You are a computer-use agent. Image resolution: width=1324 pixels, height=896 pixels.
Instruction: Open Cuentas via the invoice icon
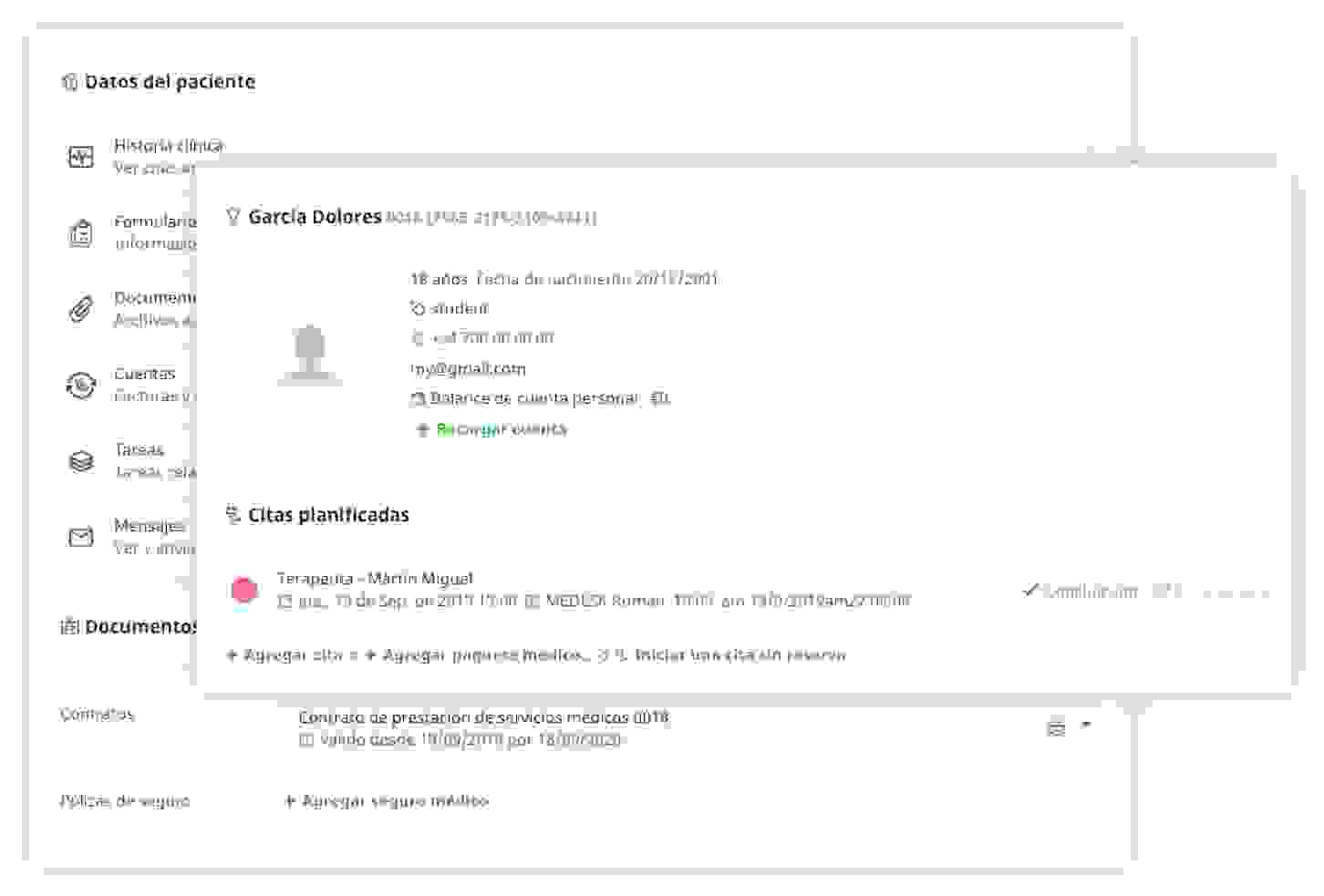coord(79,384)
